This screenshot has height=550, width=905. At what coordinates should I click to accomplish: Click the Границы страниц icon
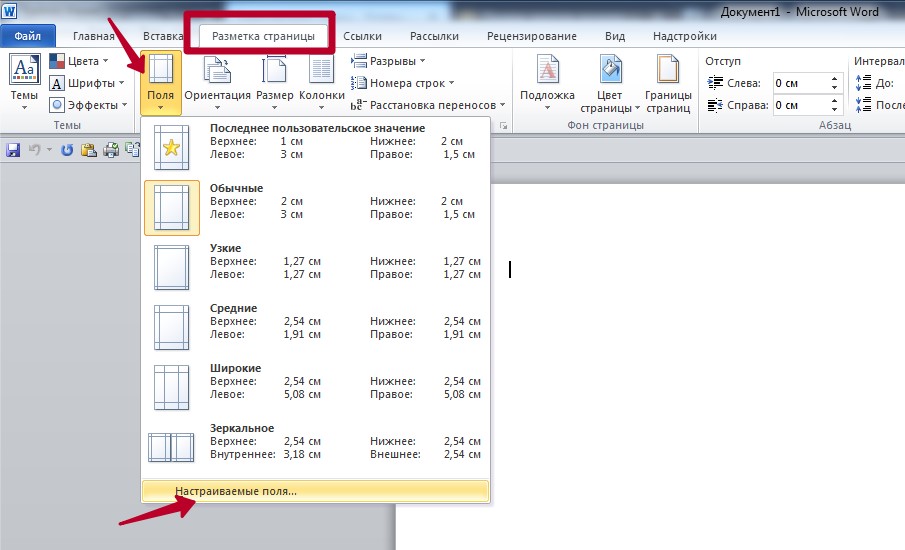[x=667, y=81]
